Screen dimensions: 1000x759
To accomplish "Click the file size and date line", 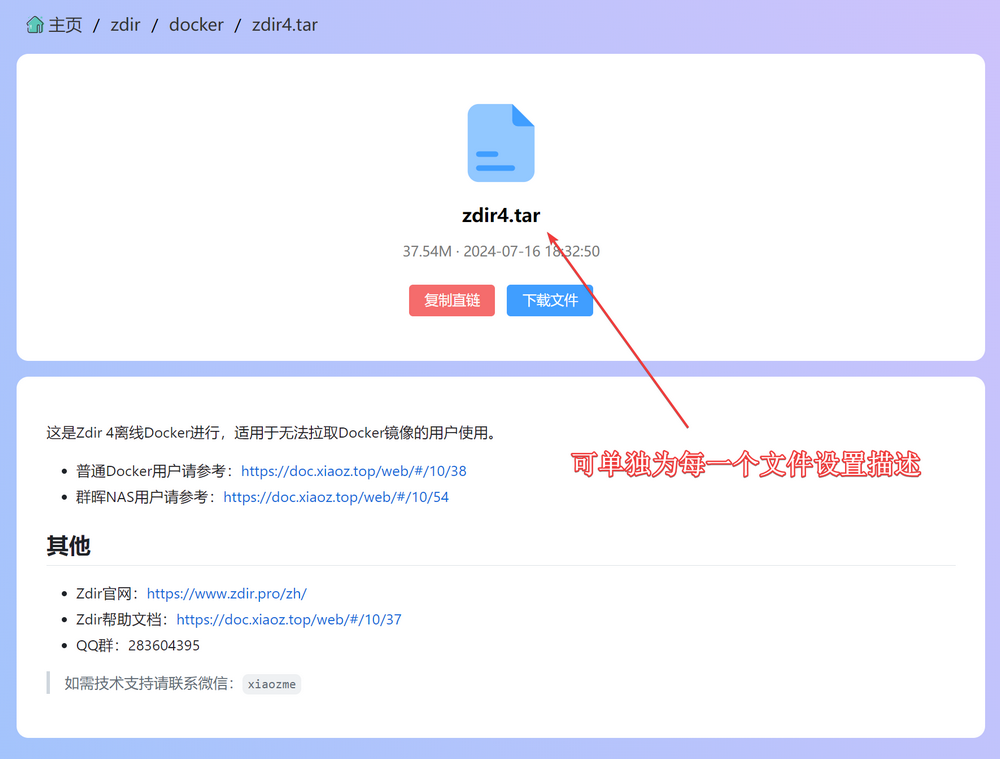I will [501, 251].
